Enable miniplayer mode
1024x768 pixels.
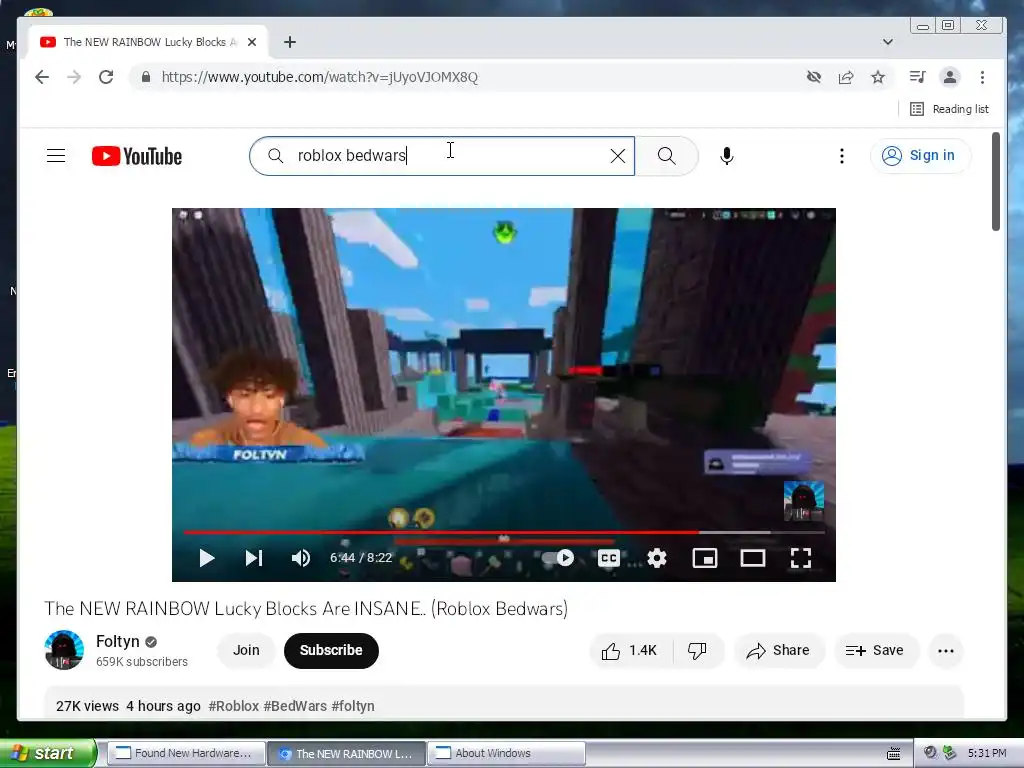click(705, 558)
